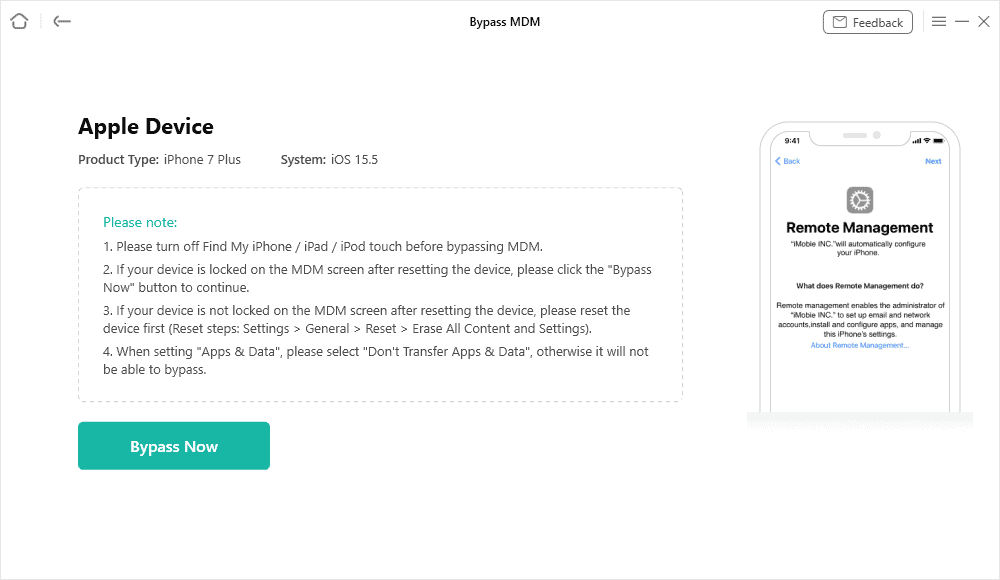Minimize the Bypass MDM window
Viewport: 1000px width, 580px height.
tap(962, 21)
